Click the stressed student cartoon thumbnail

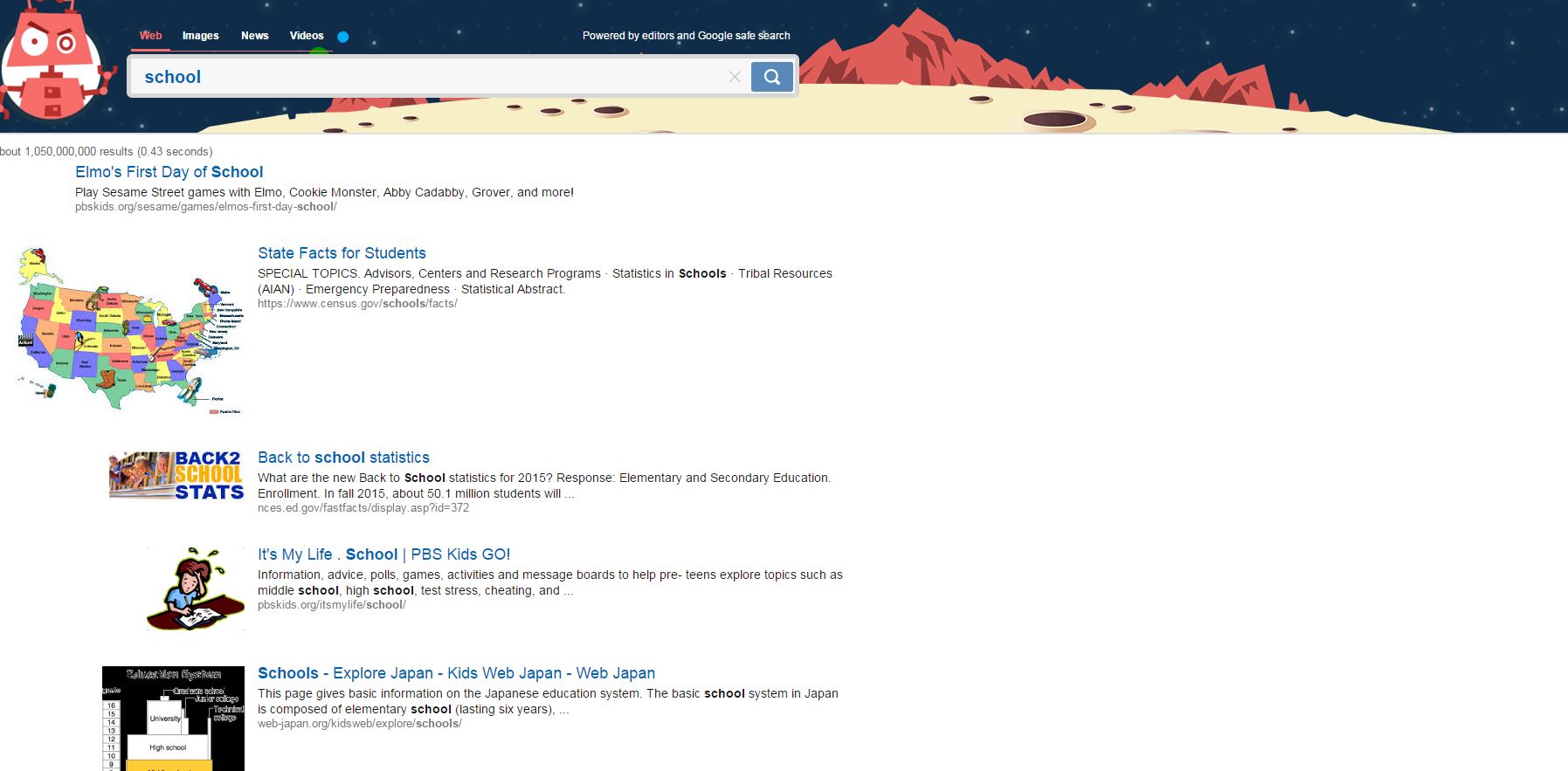tap(196, 589)
